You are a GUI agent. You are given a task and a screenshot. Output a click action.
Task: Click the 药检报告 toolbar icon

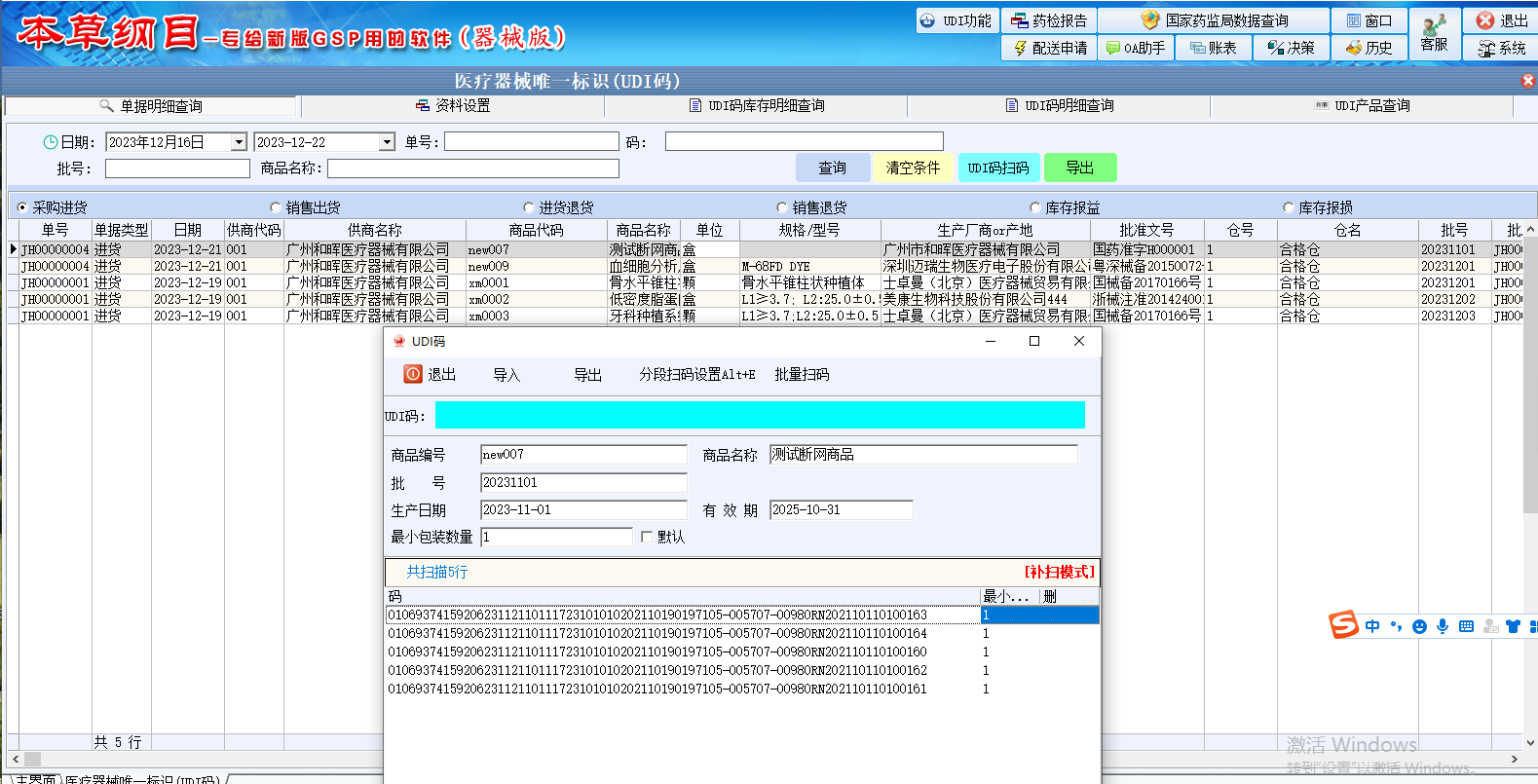tap(1020, 20)
